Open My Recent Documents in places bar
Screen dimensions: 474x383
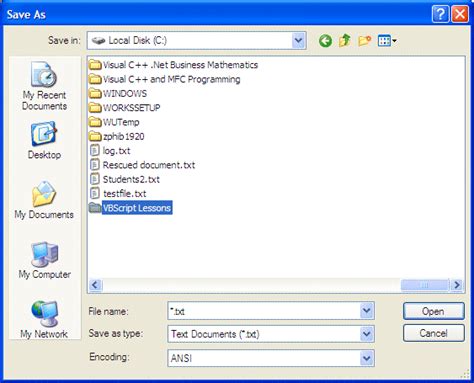point(44,86)
